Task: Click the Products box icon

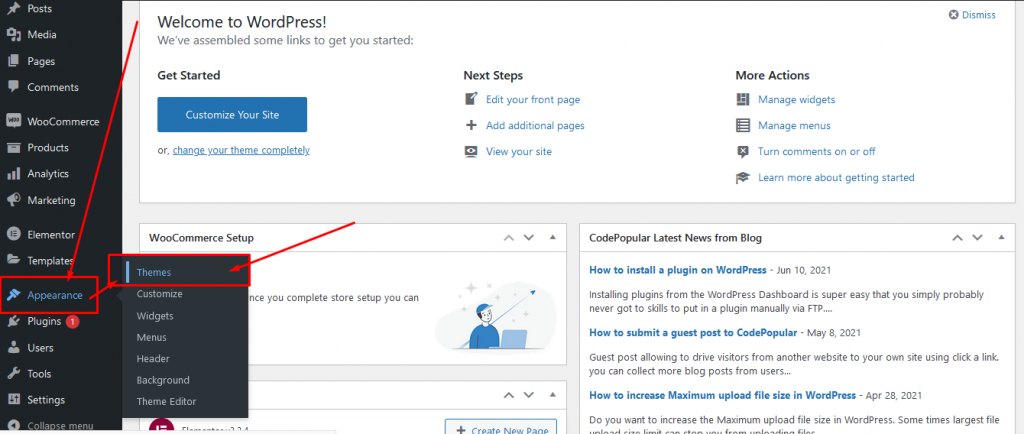Action: point(13,147)
